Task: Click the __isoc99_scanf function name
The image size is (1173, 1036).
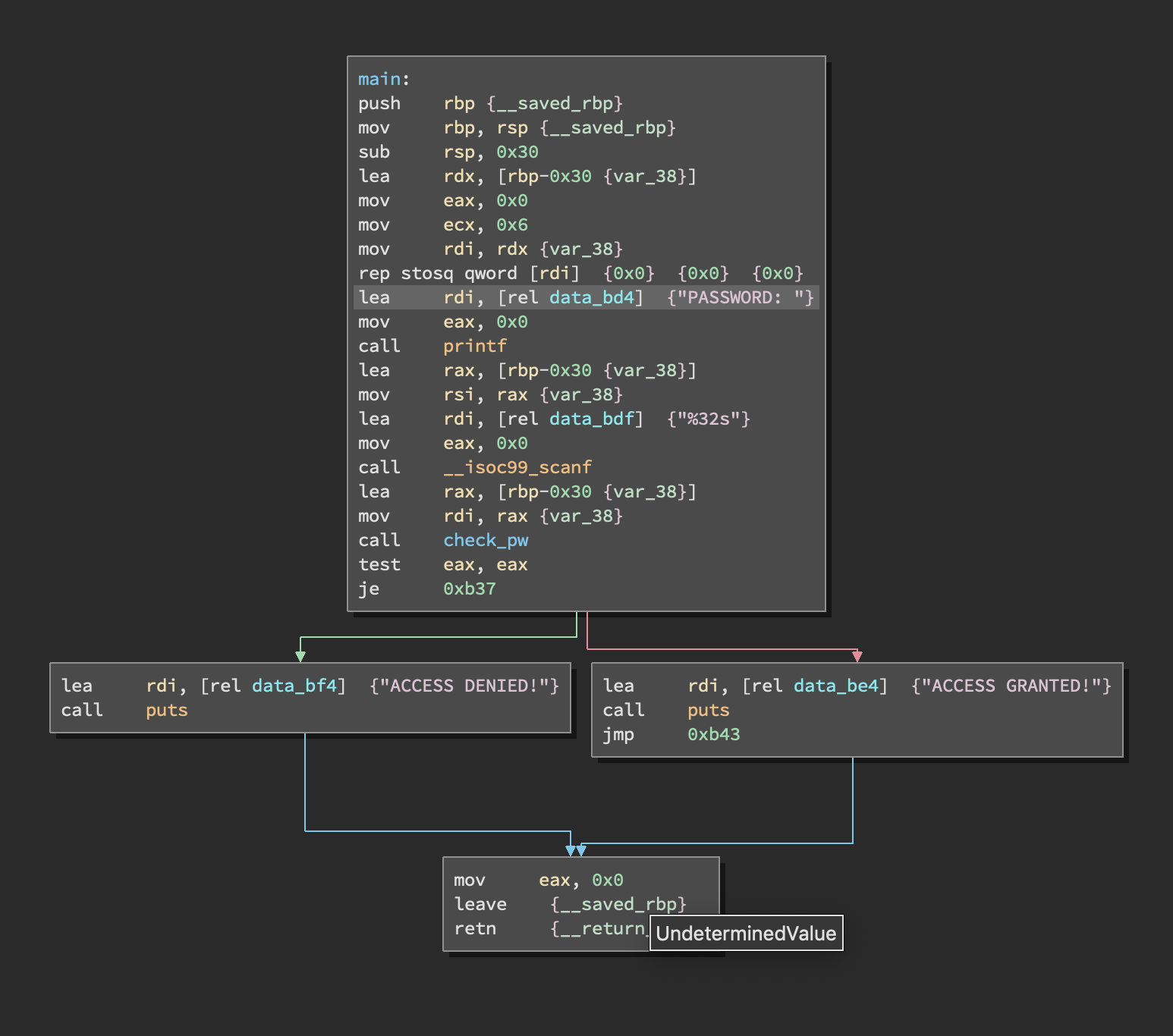Action: point(517,467)
